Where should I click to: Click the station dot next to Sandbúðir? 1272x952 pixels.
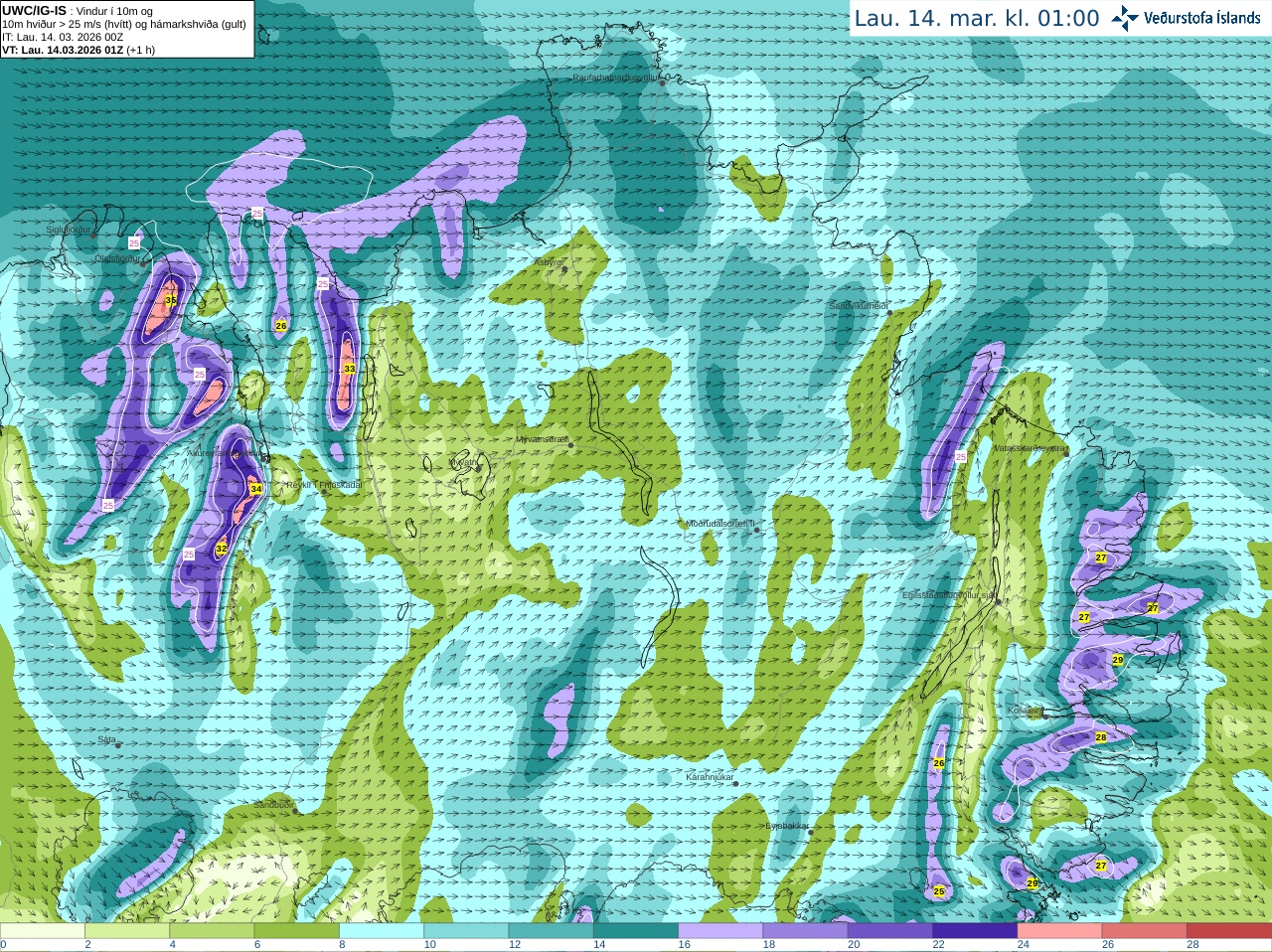coord(295,811)
